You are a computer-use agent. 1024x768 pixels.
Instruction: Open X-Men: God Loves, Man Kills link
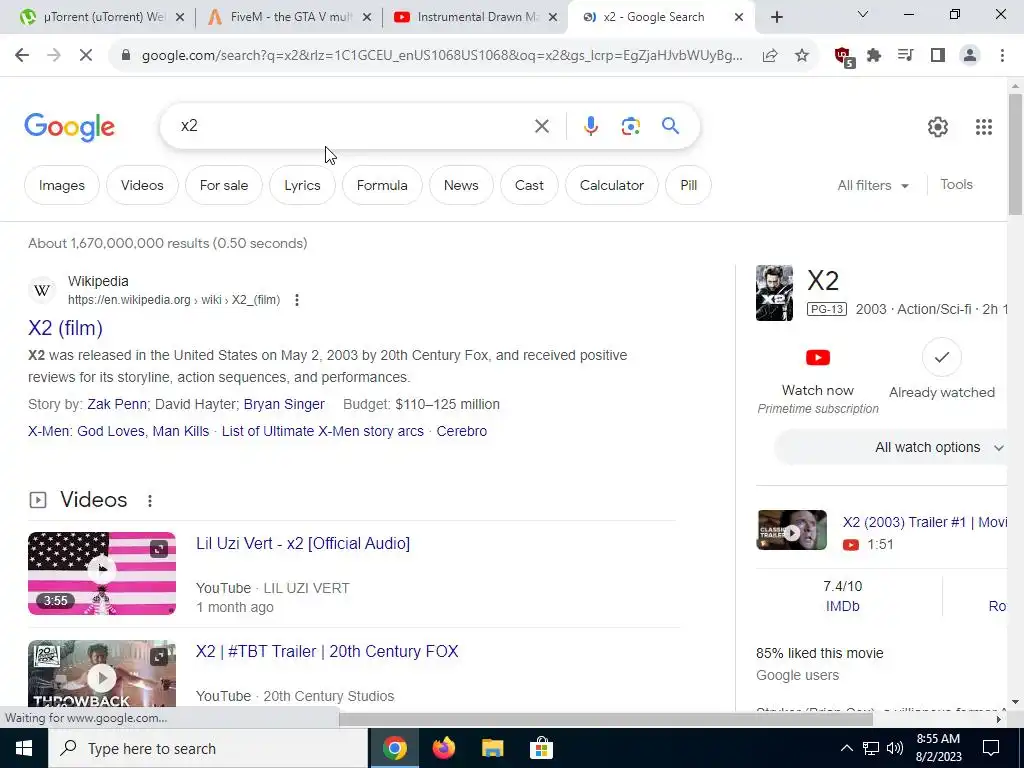click(x=118, y=431)
